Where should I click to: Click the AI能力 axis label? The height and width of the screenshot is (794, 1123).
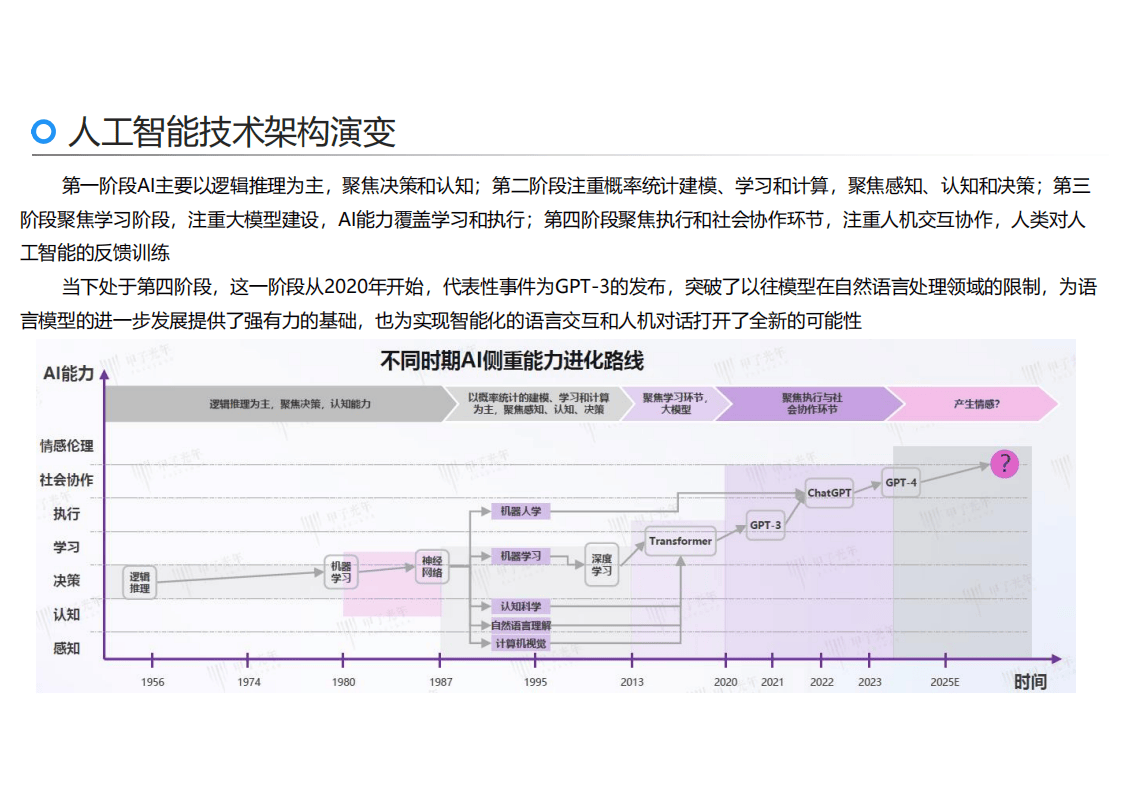(69, 373)
